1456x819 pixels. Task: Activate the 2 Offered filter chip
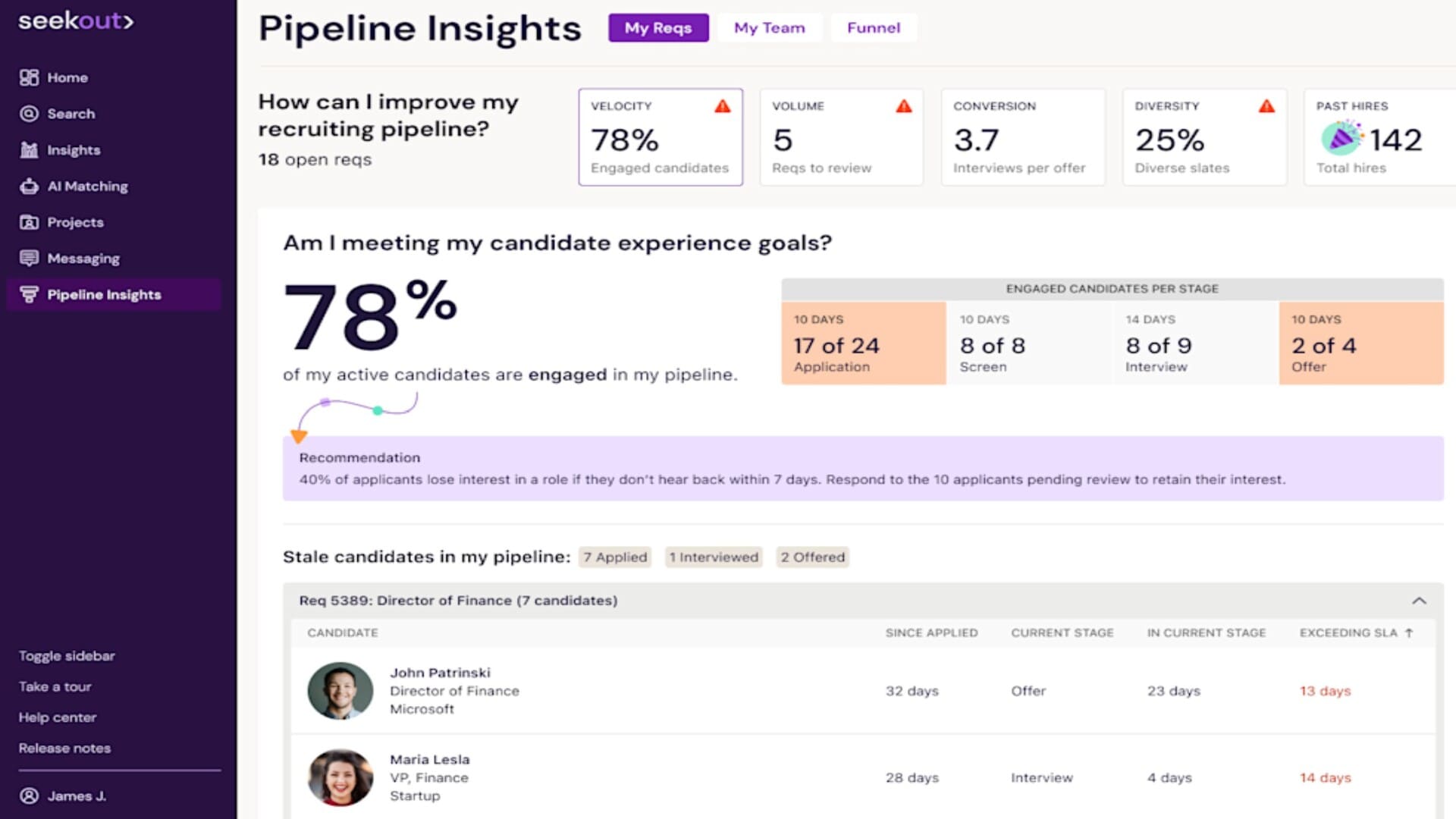click(812, 557)
